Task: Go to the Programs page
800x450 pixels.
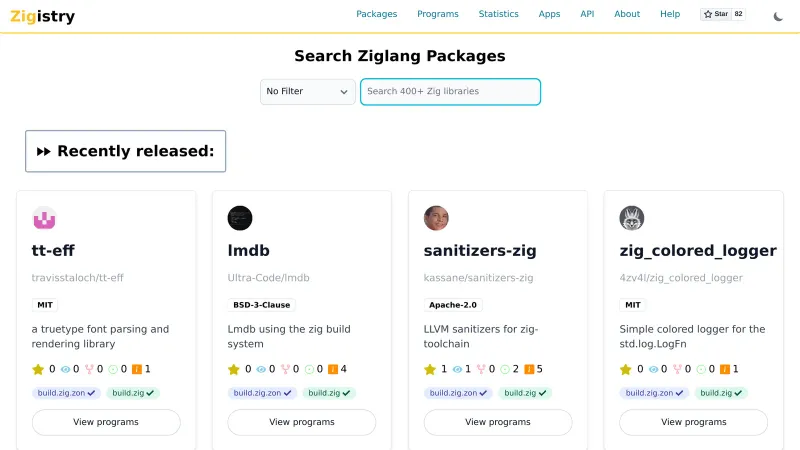Action: tap(438, 14)
